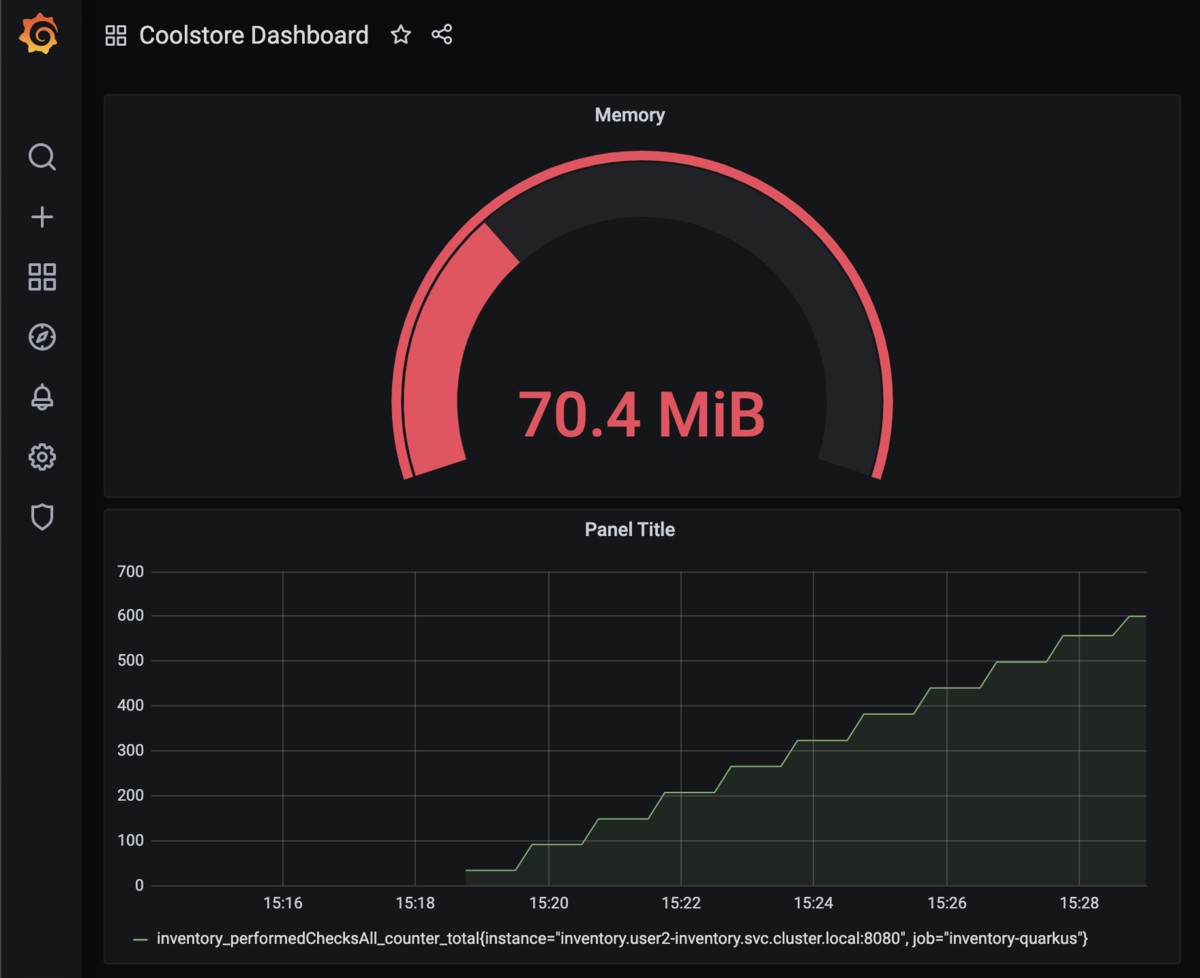Mark dashboard as favorite with star

click(x=401, y=35)
